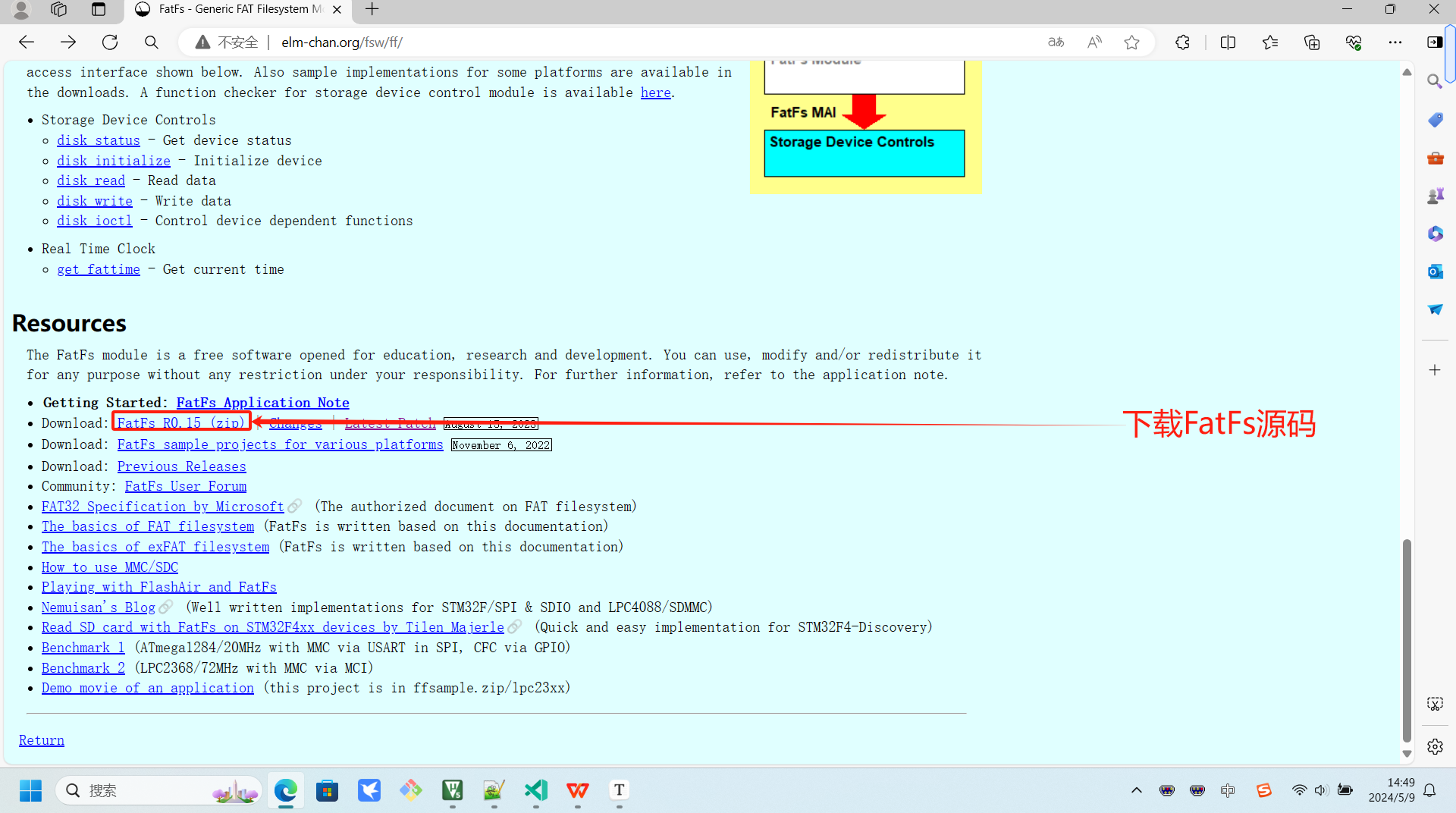The image size is (1456, 813).
Task: Open the translate page option
Action: (1056, 42)
